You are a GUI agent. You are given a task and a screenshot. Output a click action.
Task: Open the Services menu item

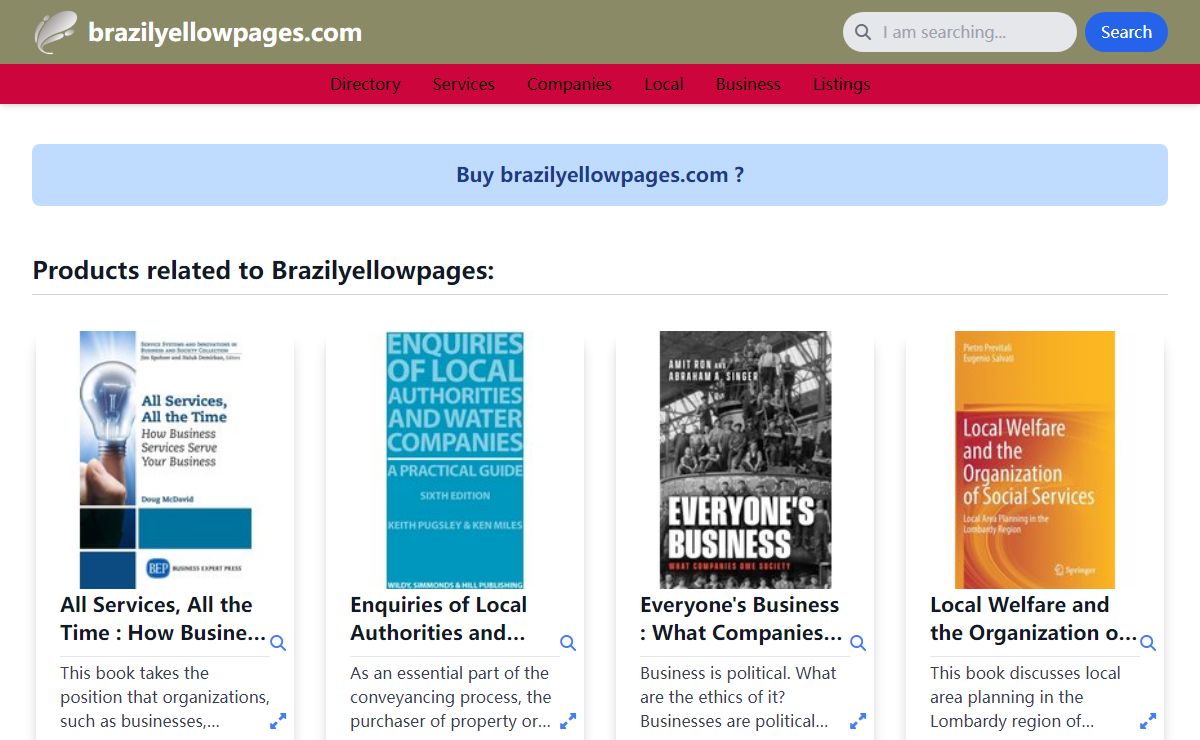point(464,84)
